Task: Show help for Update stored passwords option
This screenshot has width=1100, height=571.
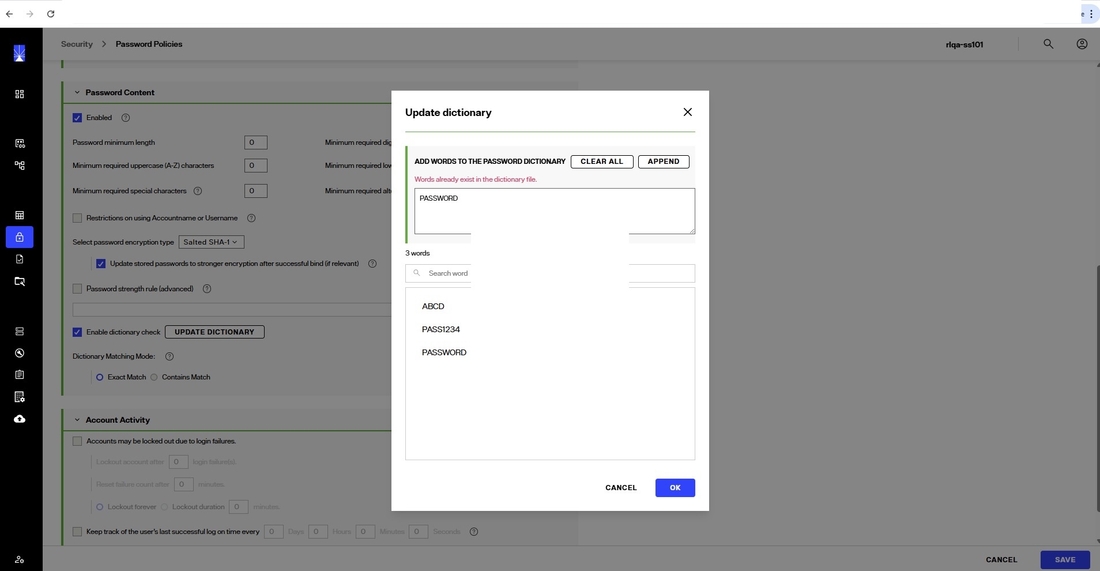Action: pyautogui.click(x=373, y=264)
